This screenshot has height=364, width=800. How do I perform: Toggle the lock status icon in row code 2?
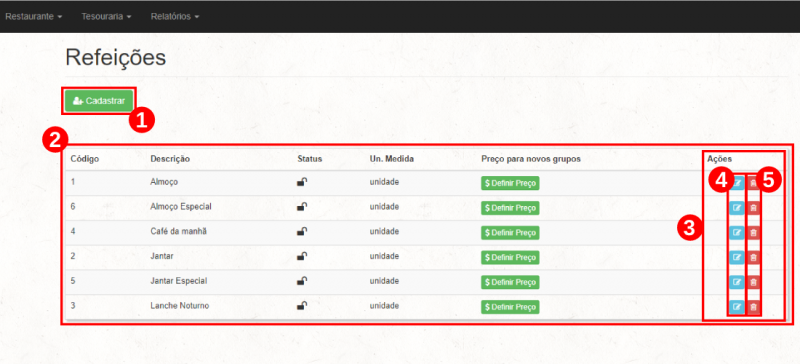[302, 256]
